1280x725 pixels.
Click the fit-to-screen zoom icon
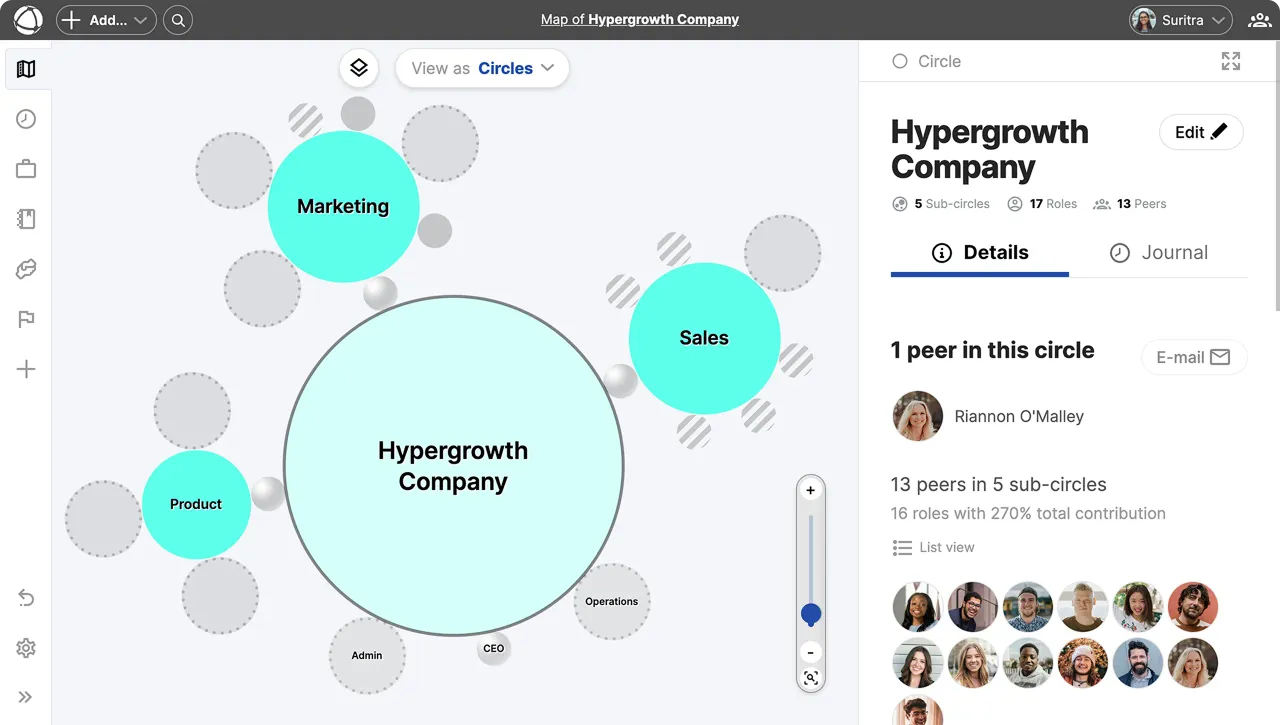pos(811,678)
